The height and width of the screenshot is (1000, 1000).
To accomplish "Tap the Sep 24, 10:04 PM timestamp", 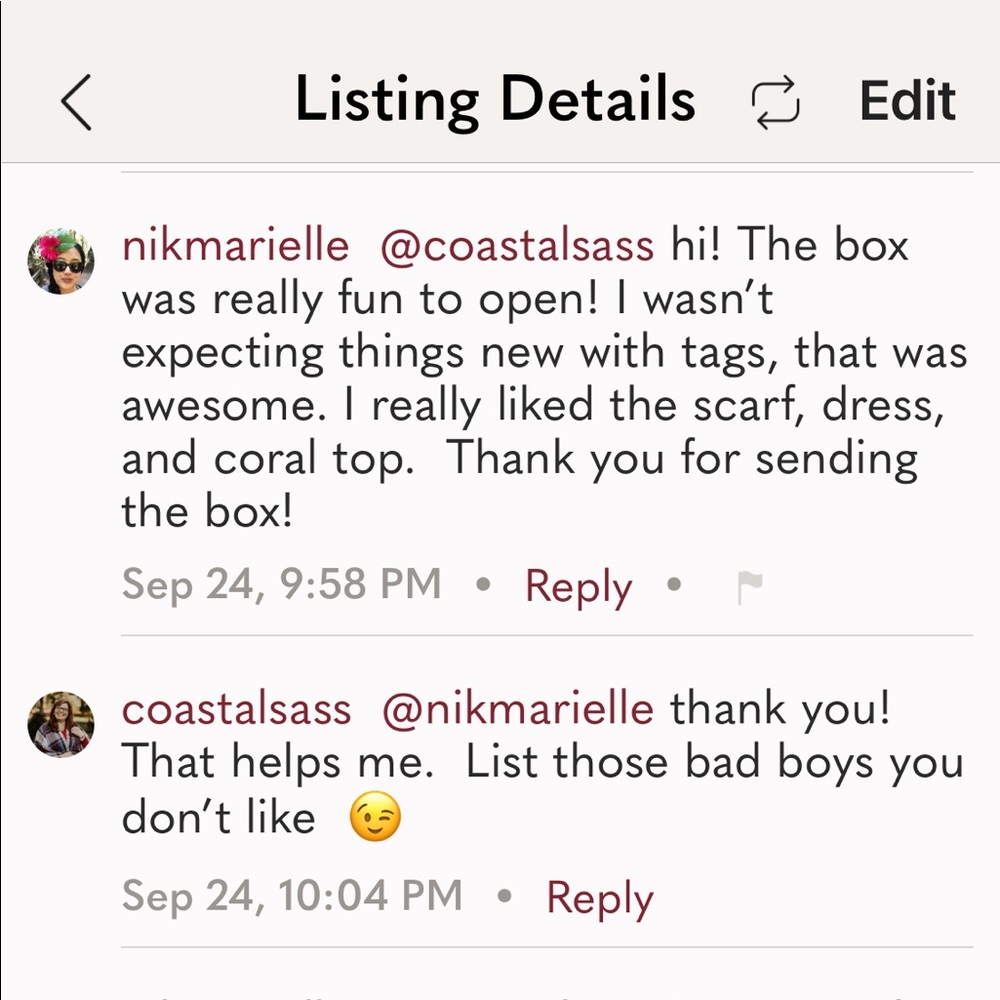I will coord(290,897).
